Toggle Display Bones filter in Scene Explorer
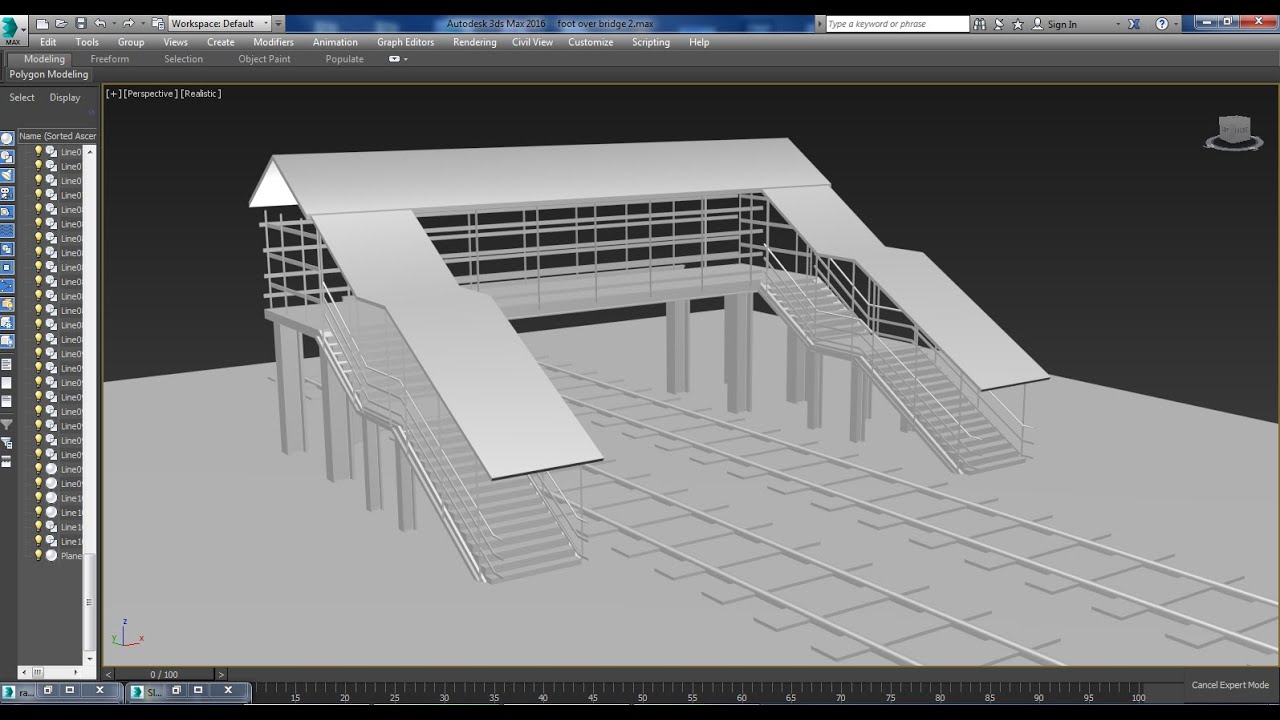 coord(7,286)
